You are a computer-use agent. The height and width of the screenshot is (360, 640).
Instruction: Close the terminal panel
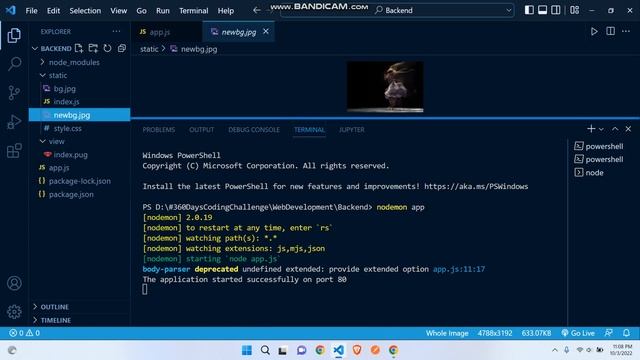pyautogui.click(x=628, y=129)
